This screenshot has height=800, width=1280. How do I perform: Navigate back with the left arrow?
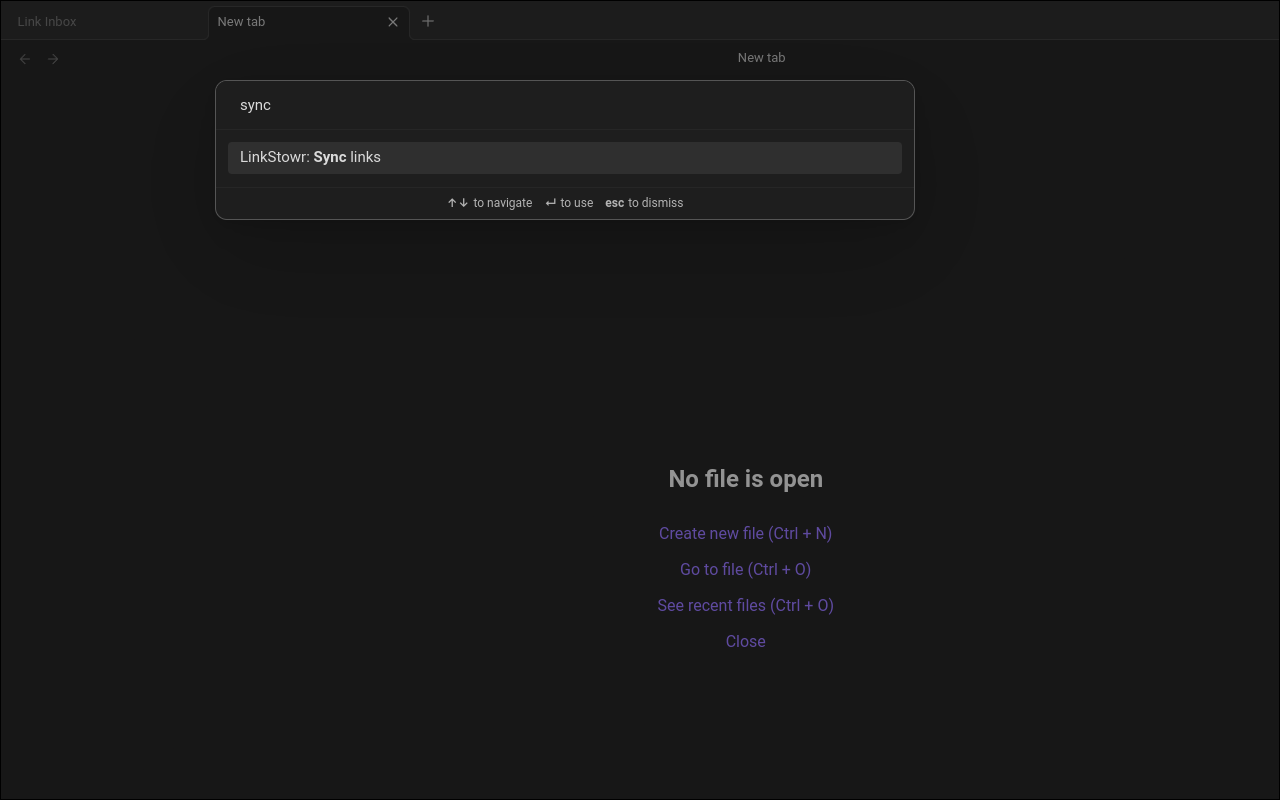(25, 59)
